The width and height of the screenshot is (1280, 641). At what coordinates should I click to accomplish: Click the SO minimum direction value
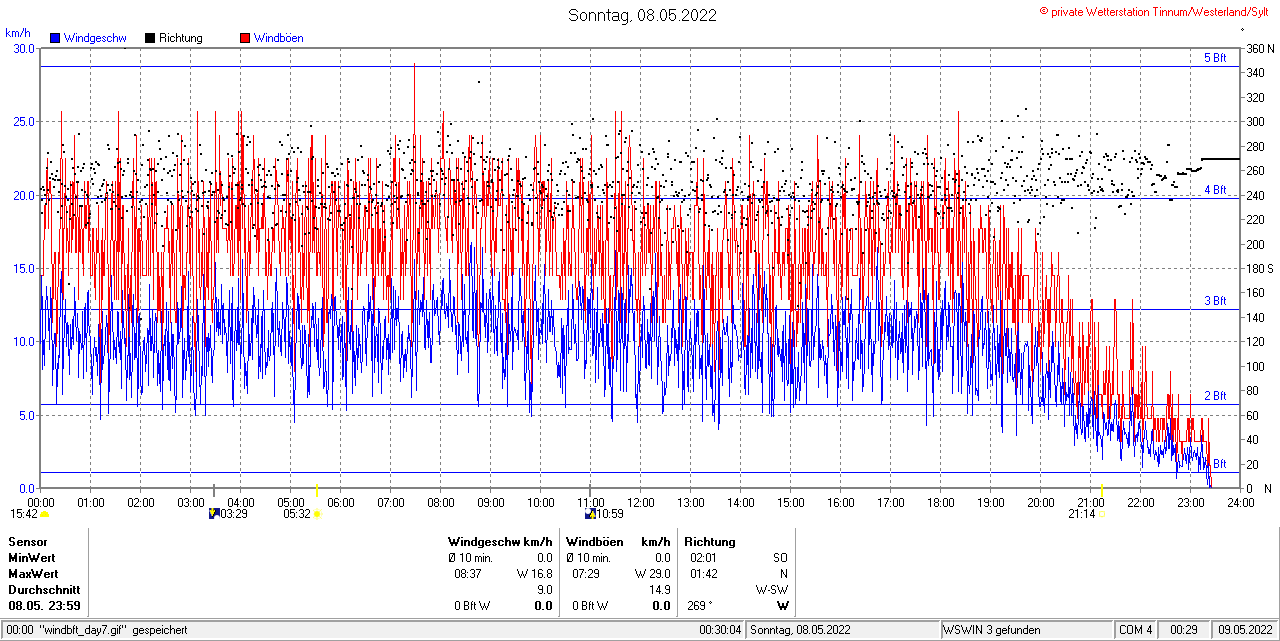click(x=780, y=558)
